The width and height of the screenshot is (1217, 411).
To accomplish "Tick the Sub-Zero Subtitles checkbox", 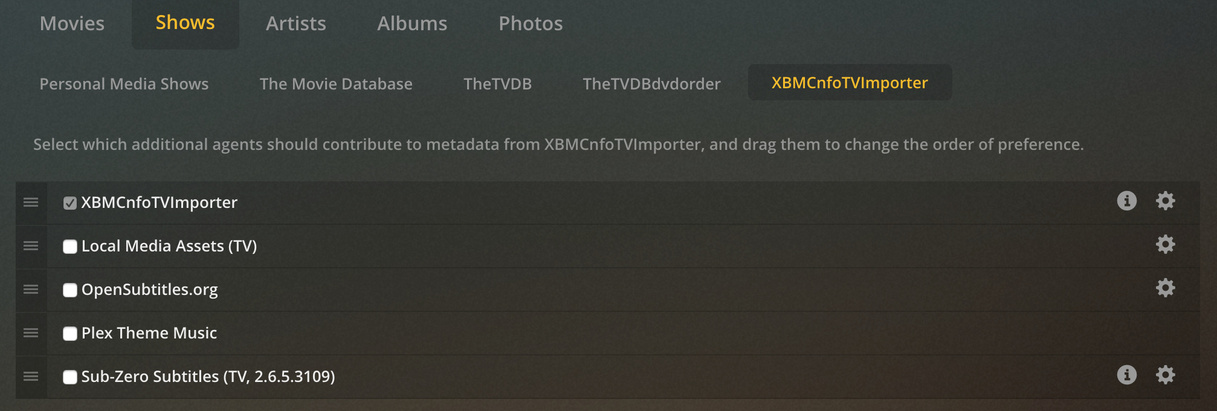I will 70,377.
